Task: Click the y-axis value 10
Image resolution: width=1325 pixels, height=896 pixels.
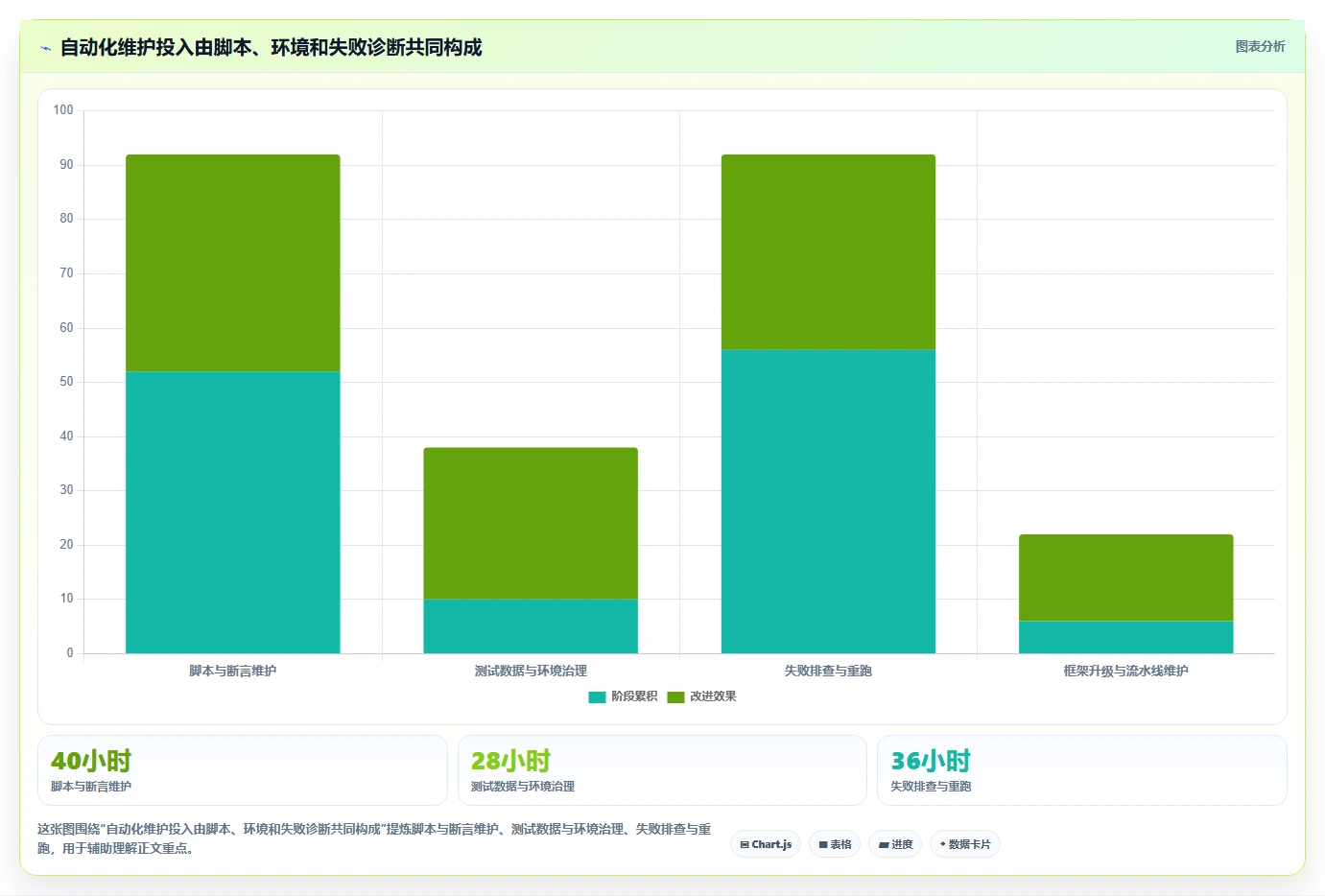Action: 66,599
